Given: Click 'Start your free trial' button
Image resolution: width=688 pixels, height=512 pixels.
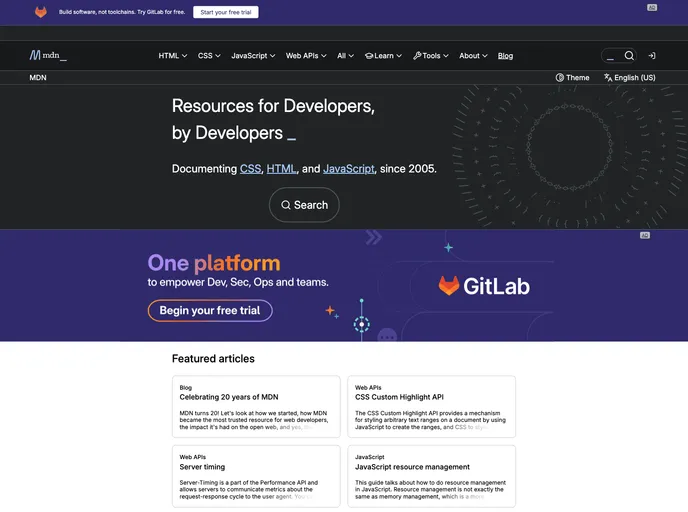Looking at the screenshot, I should [226, 12].
